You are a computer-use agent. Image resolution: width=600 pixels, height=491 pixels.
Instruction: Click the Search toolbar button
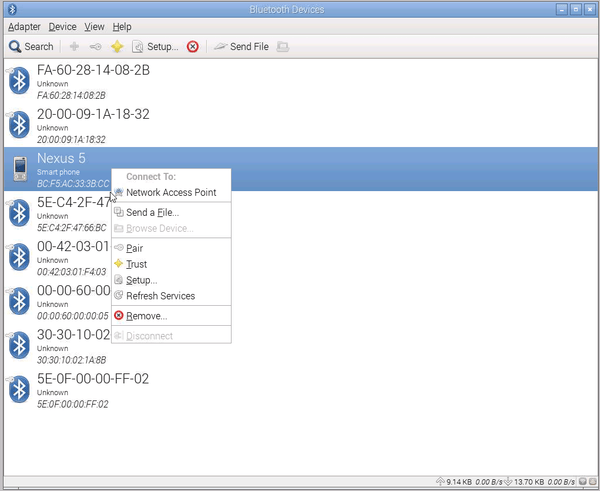[31, 46]
